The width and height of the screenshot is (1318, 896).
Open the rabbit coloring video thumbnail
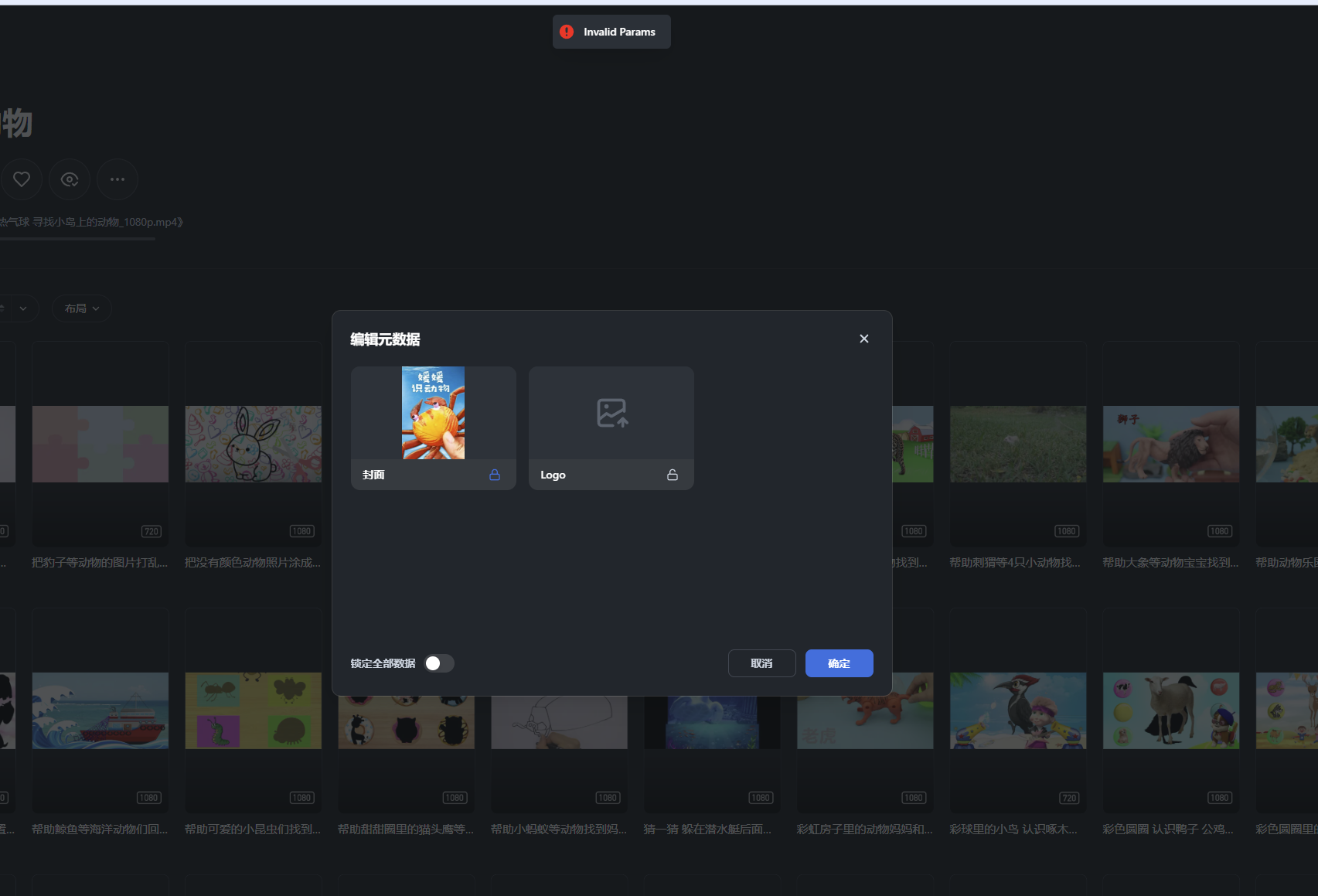[x=254, y=444]
